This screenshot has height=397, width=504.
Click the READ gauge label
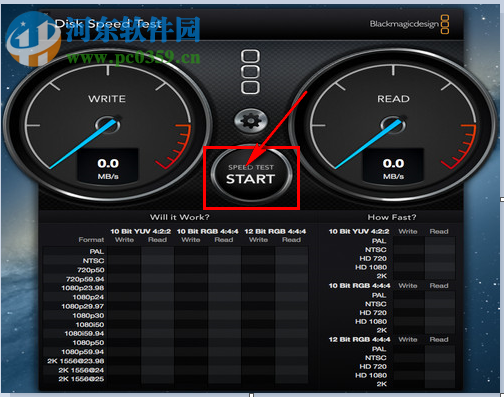click(x=393, y=99)
